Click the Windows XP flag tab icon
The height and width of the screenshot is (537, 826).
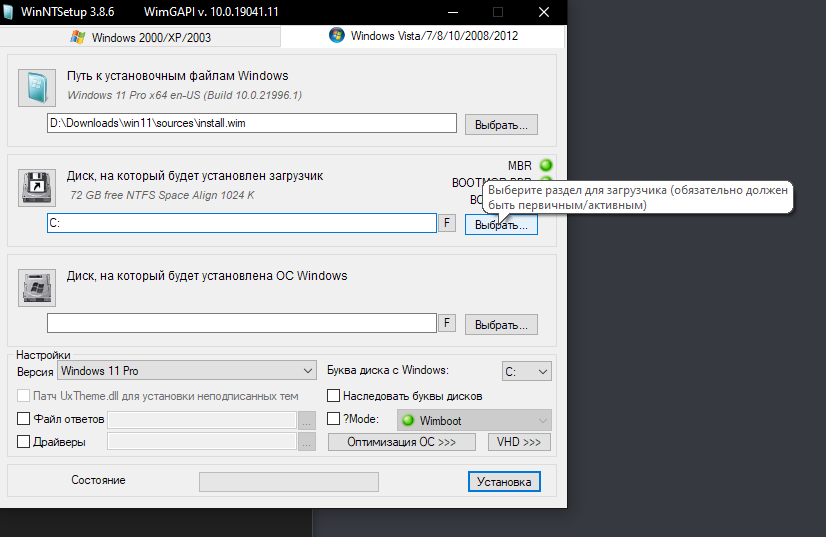coord(77,37)
